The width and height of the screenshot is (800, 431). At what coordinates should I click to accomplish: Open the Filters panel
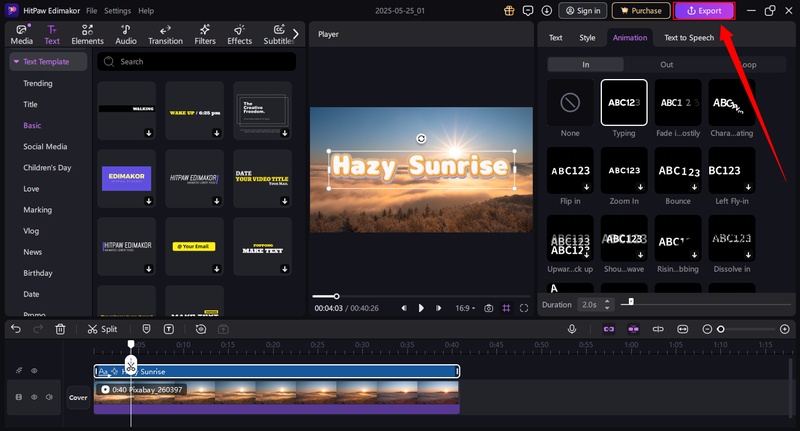coord(205,35)
